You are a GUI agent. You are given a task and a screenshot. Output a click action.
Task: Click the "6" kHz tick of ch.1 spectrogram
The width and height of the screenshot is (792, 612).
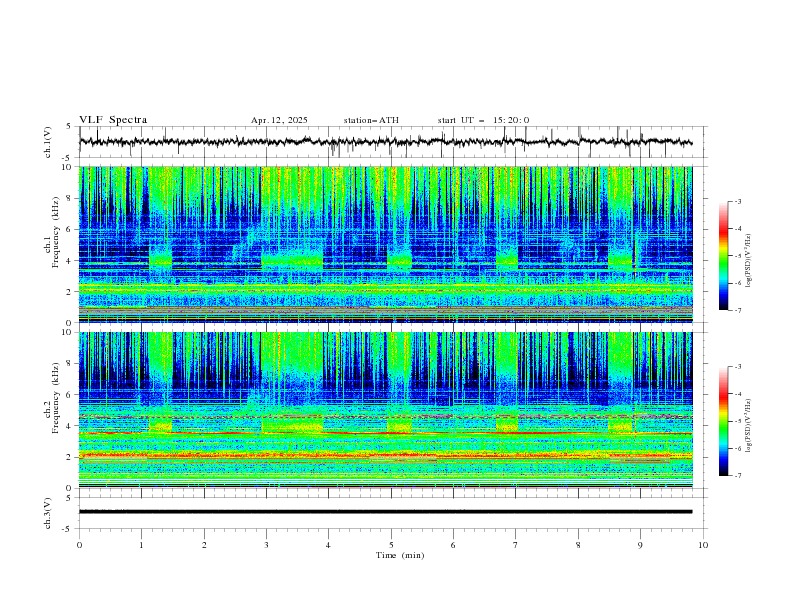click(71, 230)
